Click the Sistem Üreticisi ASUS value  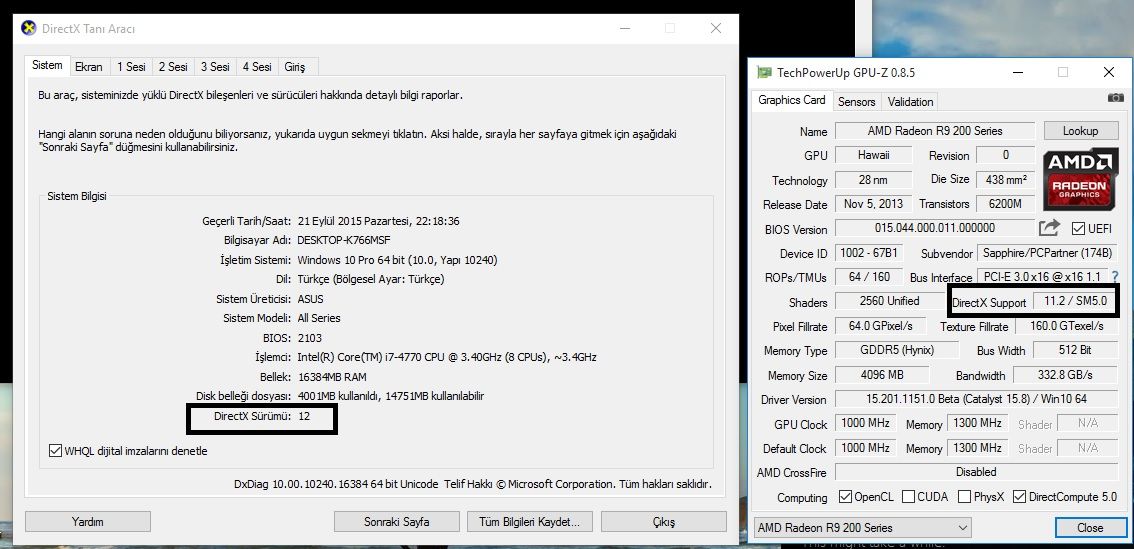[310, 299]
